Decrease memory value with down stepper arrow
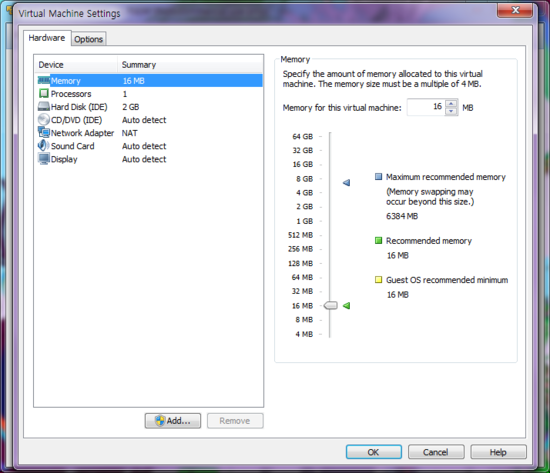The image size is (550, 473). click(451, 111)
